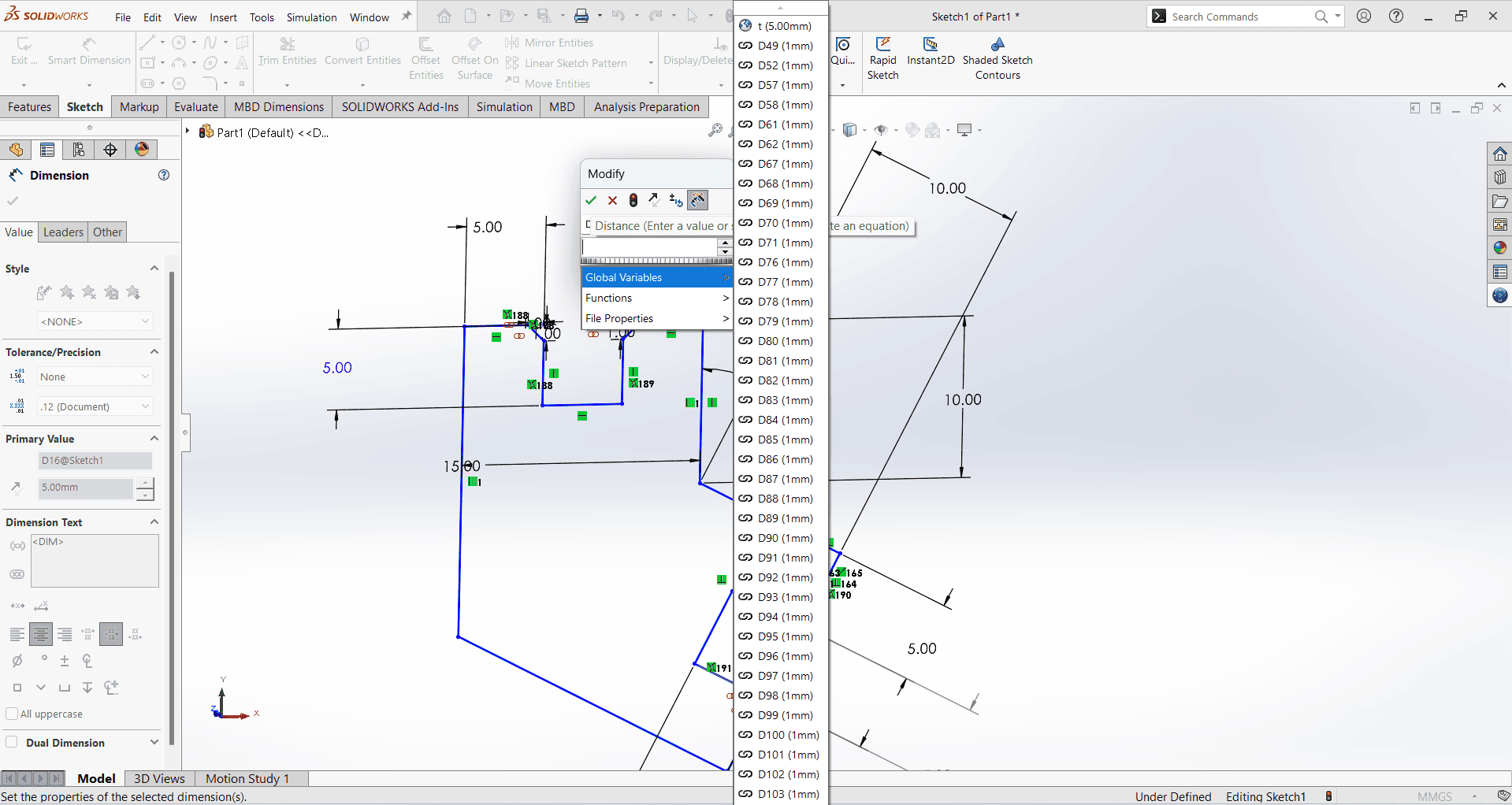The width and height of the screenshot is (1512, 805).
Task: Open Design Library icon in task pane
Action: (x=1500, y=177)
